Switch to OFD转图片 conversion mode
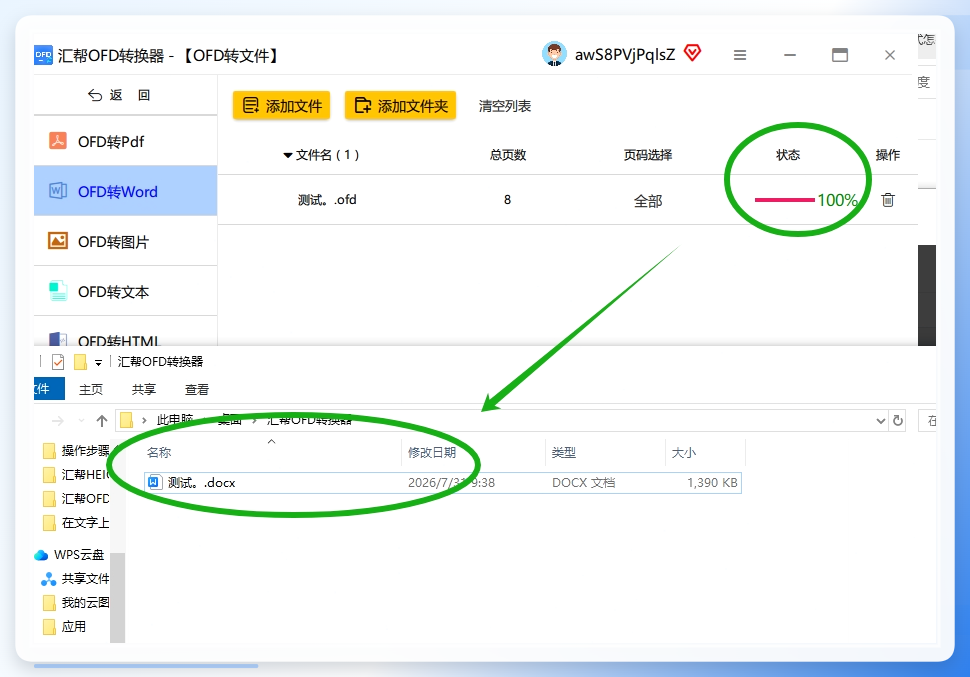The width and height of the screenshot is (970, 677). 126,241
